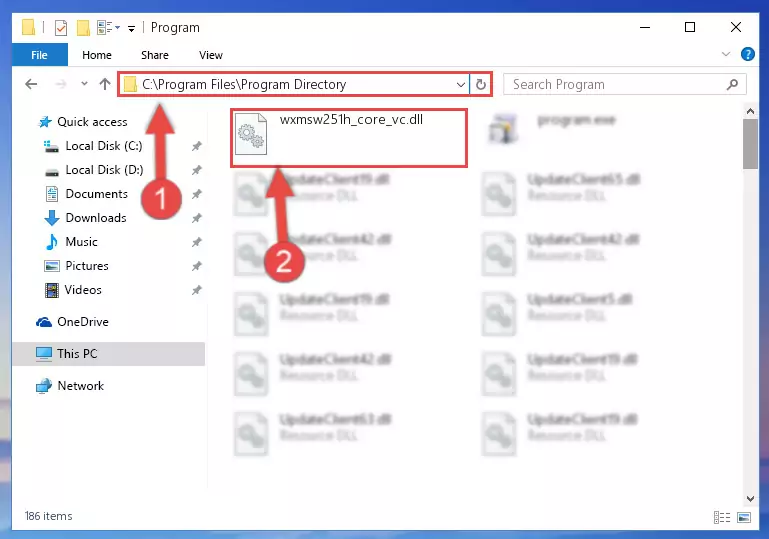Switch to Details view icon

click(722, 517)
